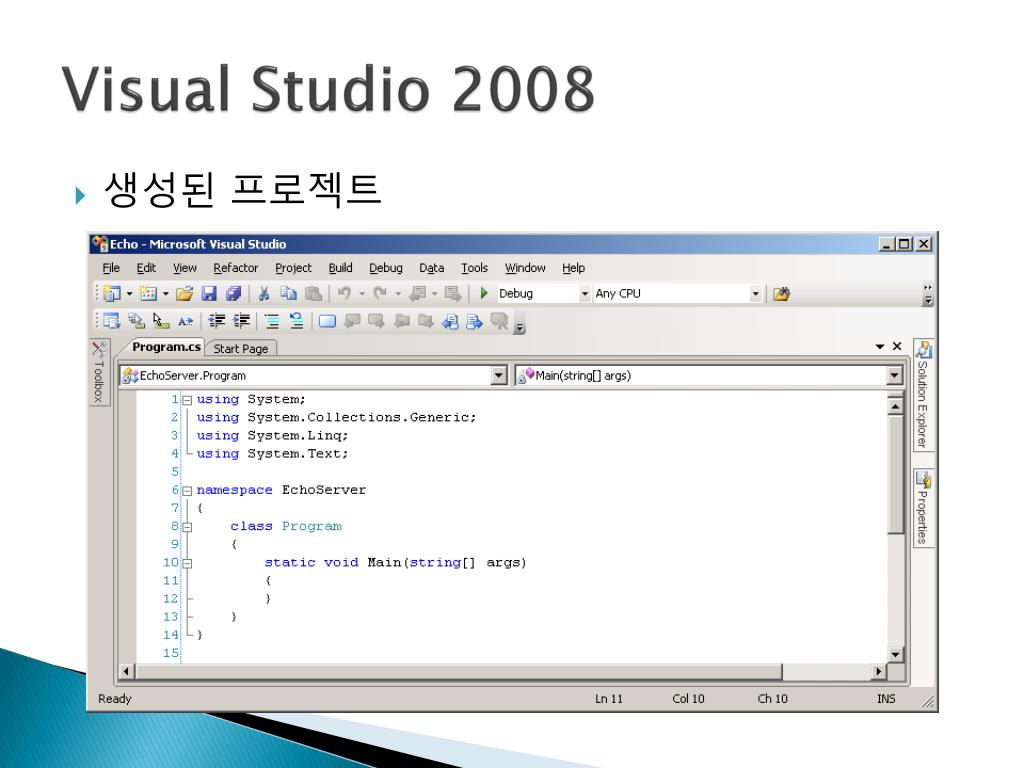Screen dimensions: 1024x768
Task: Click the Save All icon
Action: pos(233,294)
